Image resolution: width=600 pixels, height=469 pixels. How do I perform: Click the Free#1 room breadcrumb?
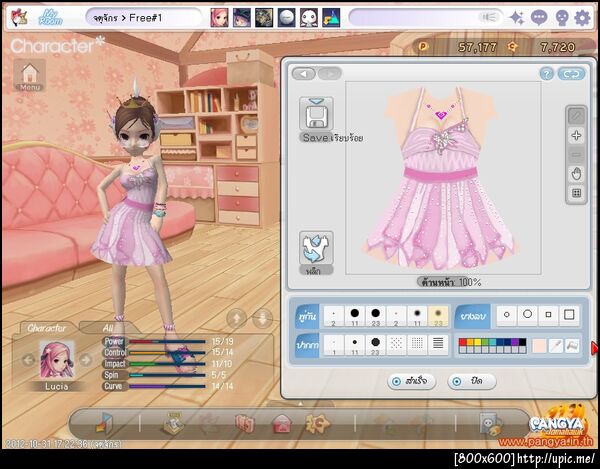click(x=145, y=18)
